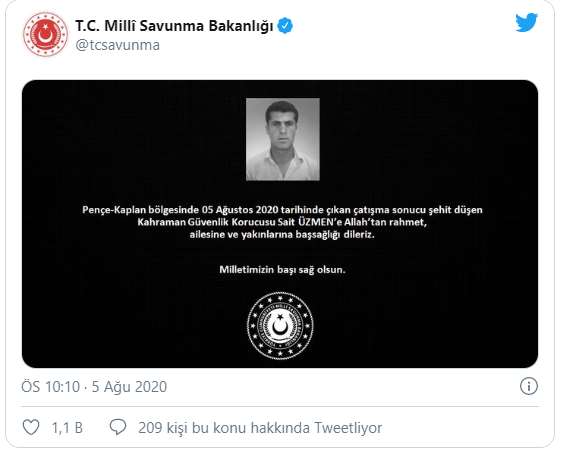Image resolution: width=569 pixels, height=452 pixels.
Task: Open the '209 kişi bu konu hakkında Tweetliyor' link
Action: [x=260, y=428]
